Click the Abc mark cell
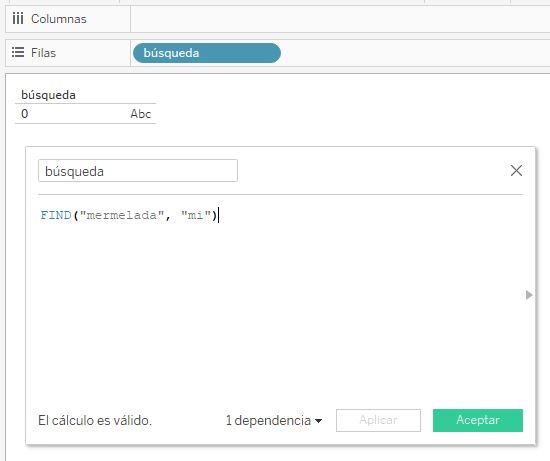This screenshot has height=461, width=550. tap(141, 114)
